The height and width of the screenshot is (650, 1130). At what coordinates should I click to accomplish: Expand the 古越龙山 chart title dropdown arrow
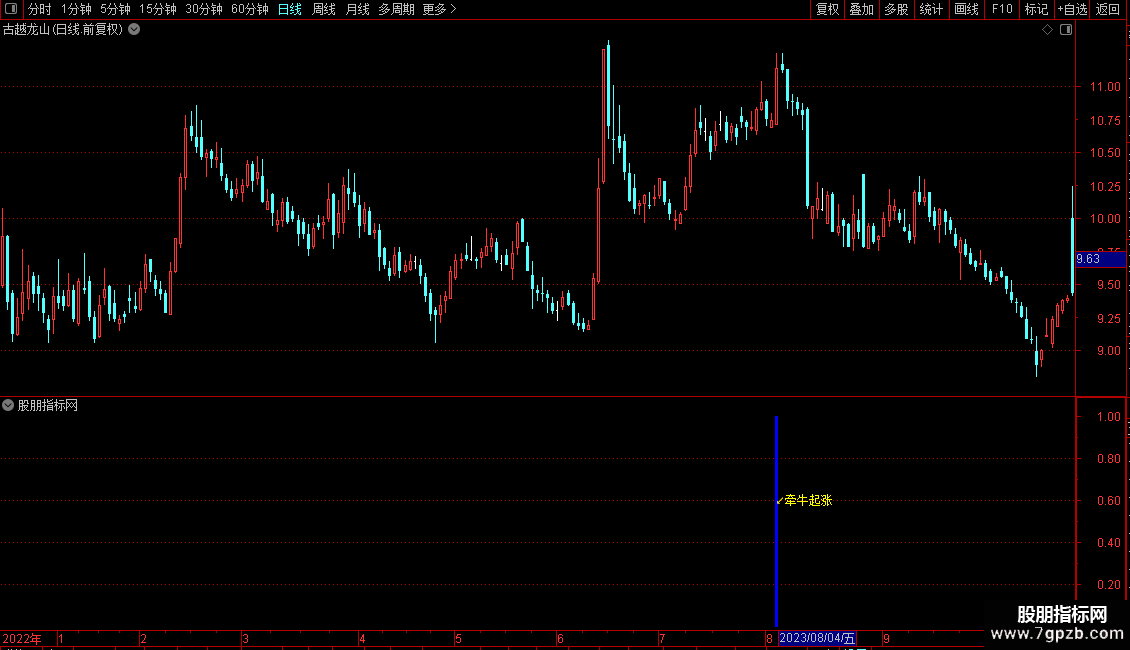coord(134,30)
